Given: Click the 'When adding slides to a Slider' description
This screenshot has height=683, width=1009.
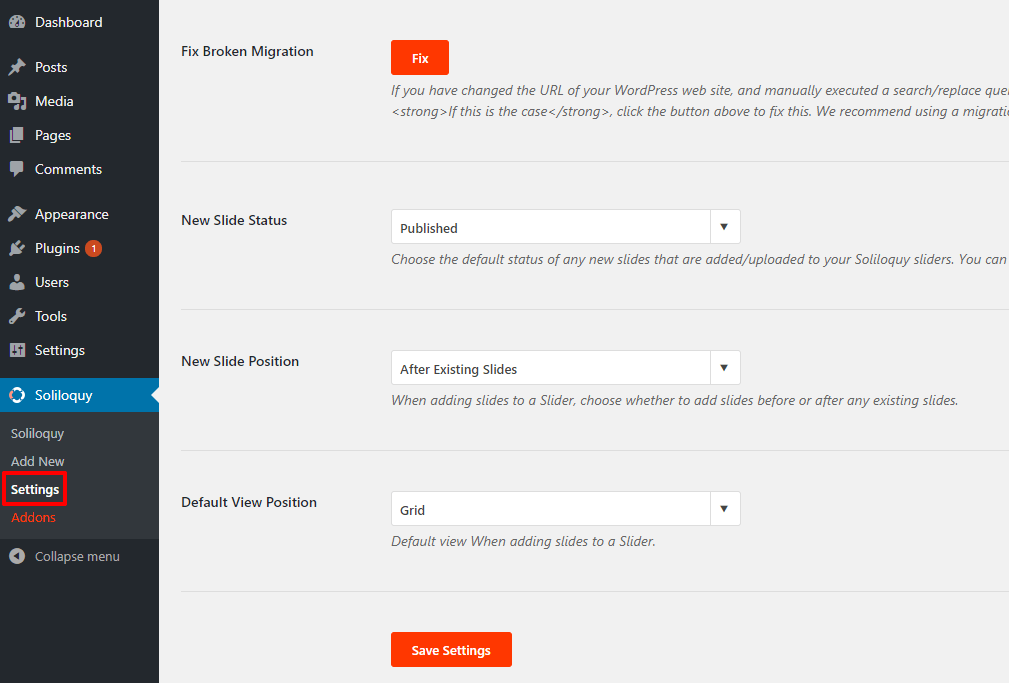Looking at the screenshot, I should pyautogui.click(x=674, y=400).
